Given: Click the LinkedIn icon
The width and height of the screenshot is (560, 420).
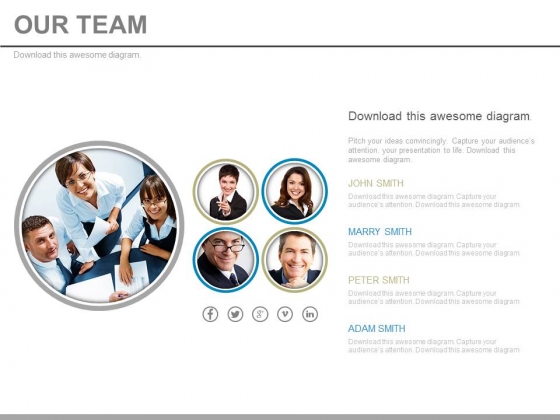Looking at the screenshot, I should pos(310,314).
